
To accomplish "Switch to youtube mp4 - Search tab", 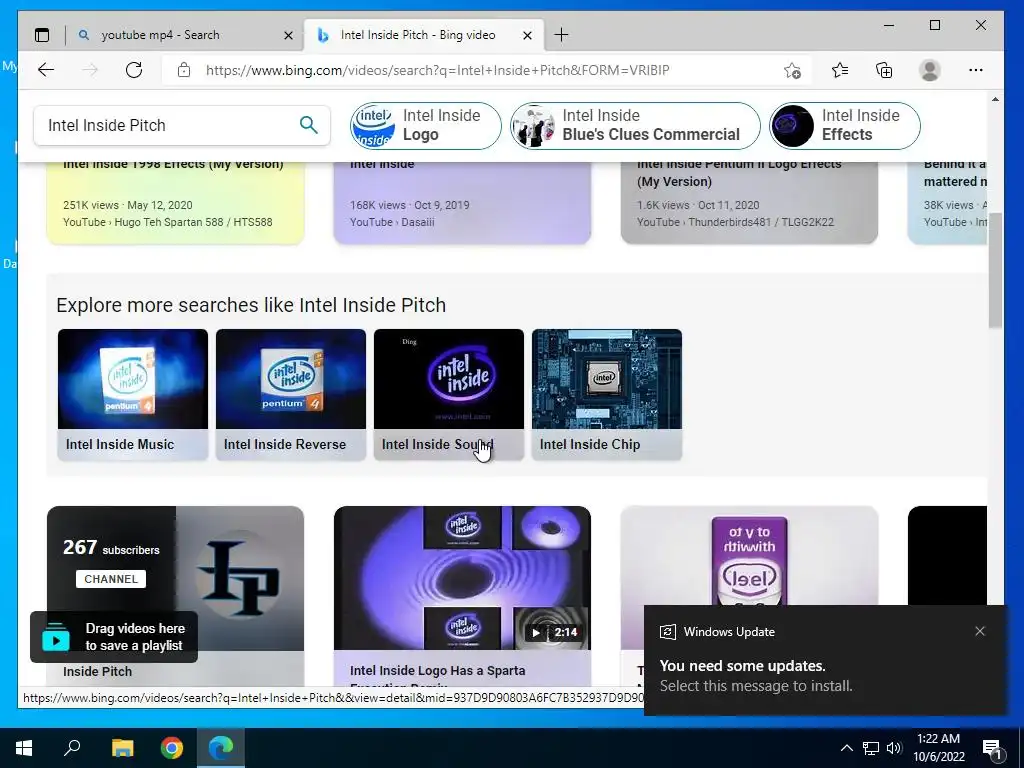I will (185, 35).
